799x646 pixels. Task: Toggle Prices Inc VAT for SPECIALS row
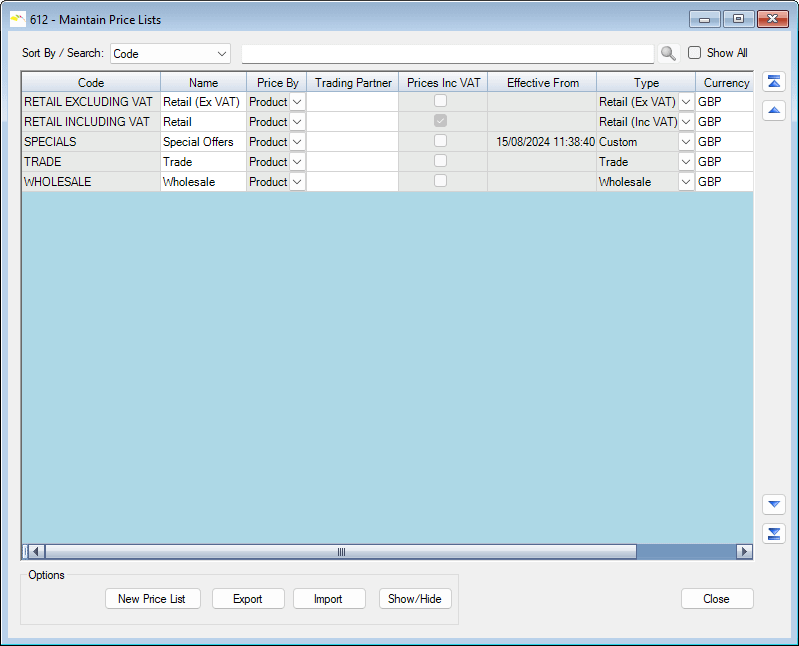440,141
